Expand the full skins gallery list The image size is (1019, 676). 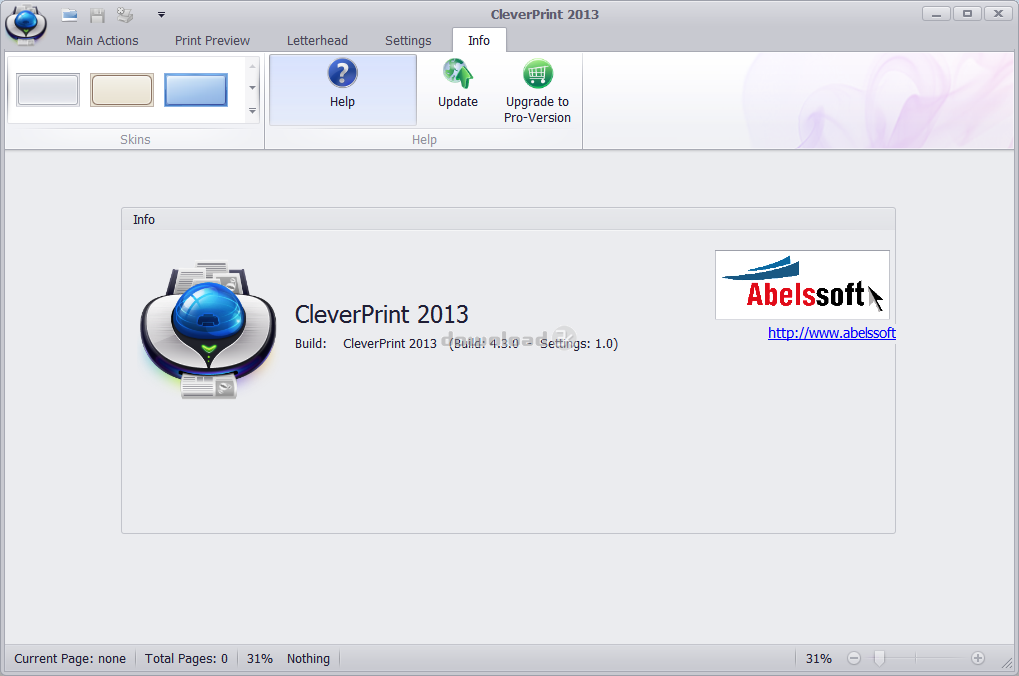(252, 111)
